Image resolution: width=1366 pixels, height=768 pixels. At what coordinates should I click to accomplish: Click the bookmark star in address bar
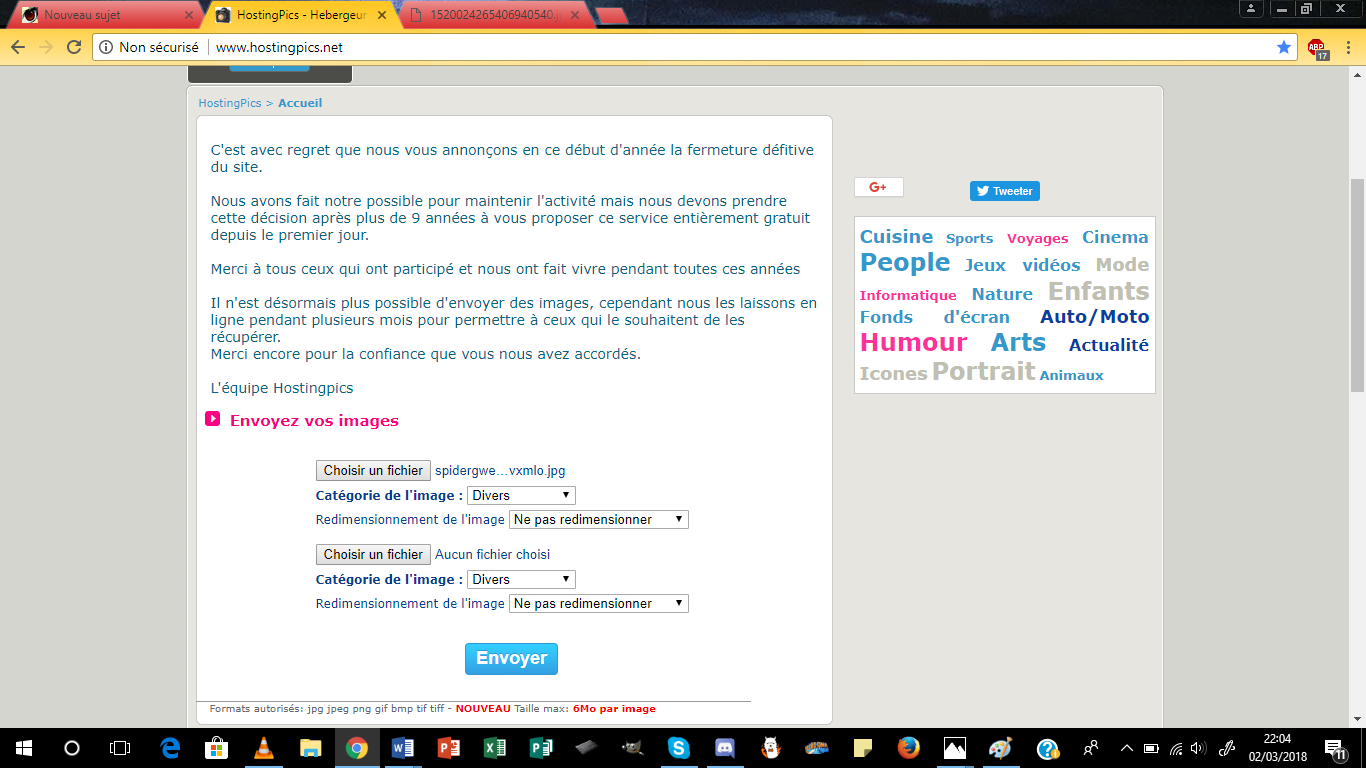click(1284, 47)
